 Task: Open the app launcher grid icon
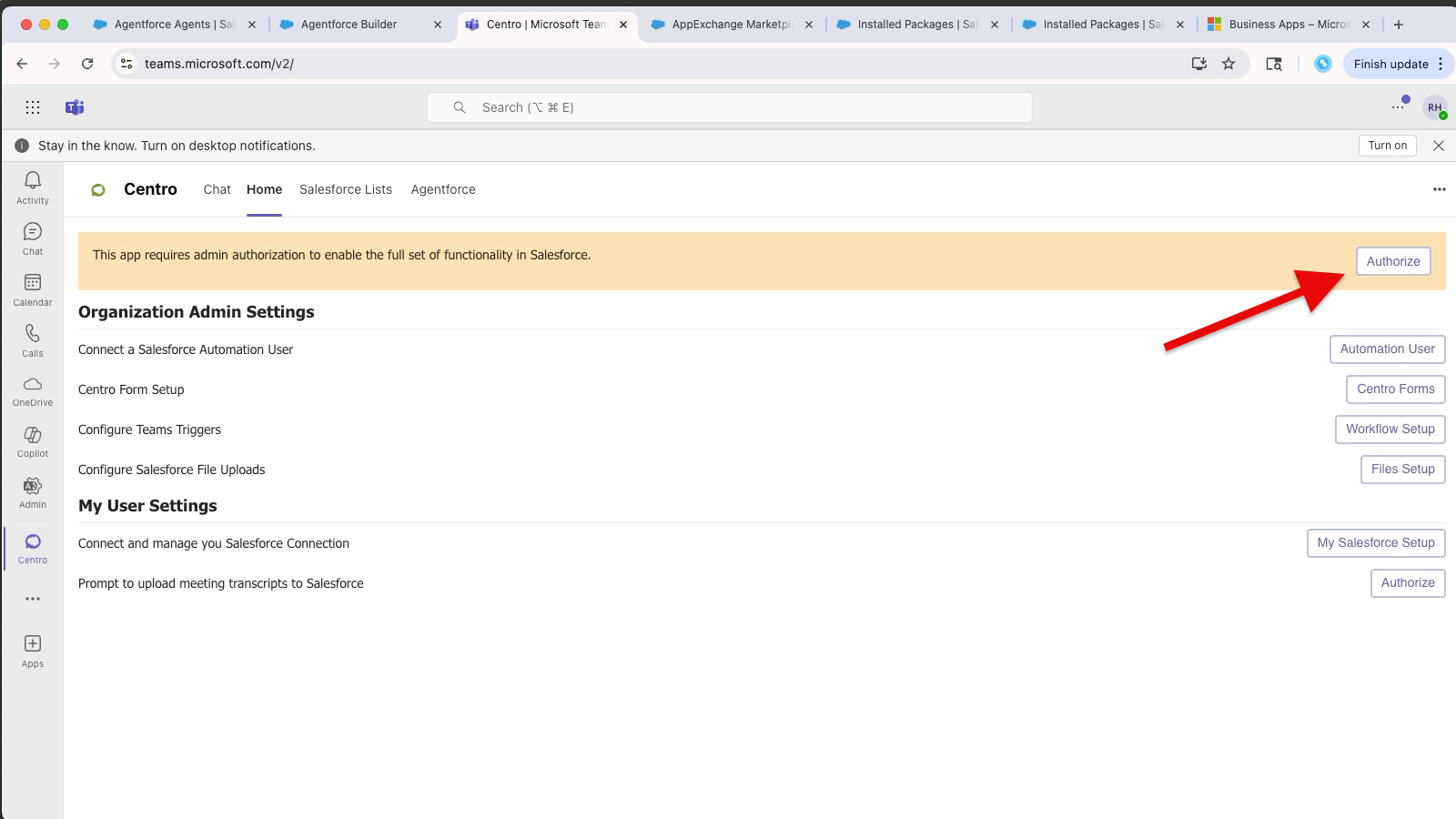[x=33, y=107]
